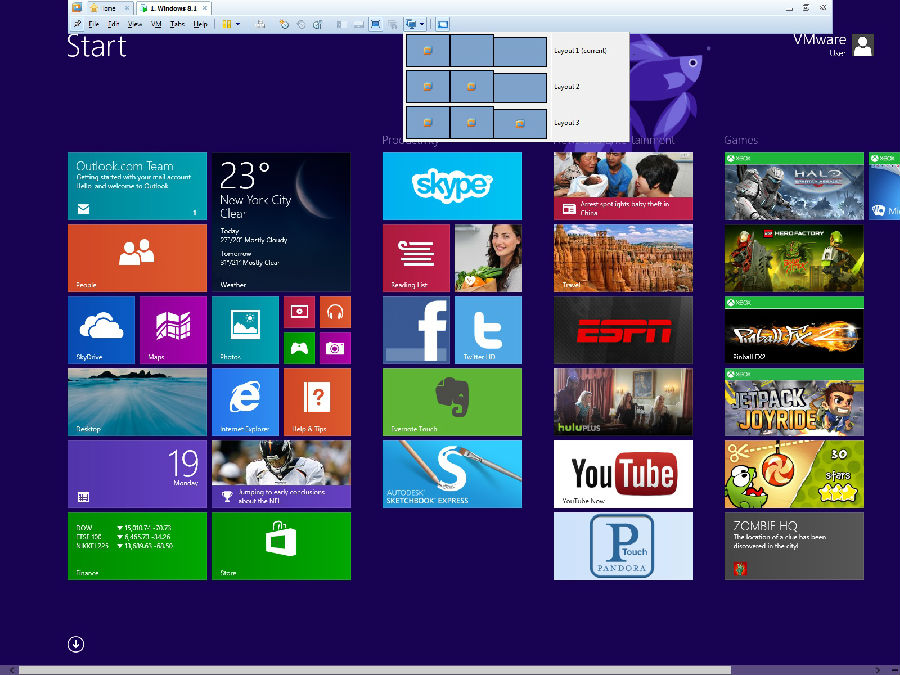Open the Evernote Touch tile

tap(452, 402)
